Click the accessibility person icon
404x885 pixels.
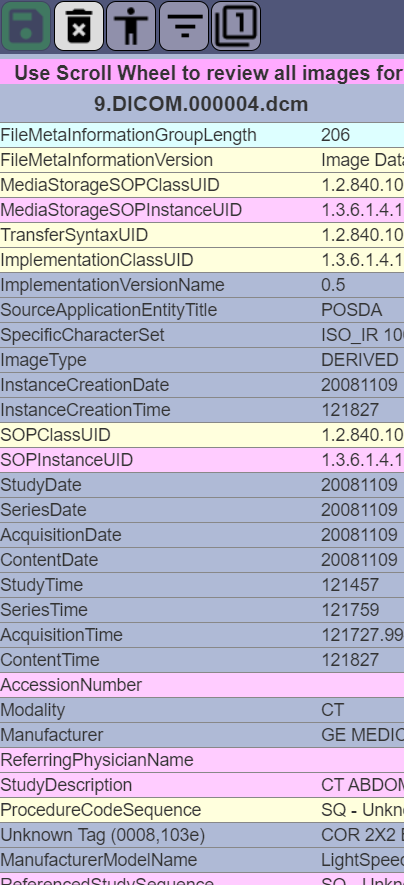(x=131, y=26)
